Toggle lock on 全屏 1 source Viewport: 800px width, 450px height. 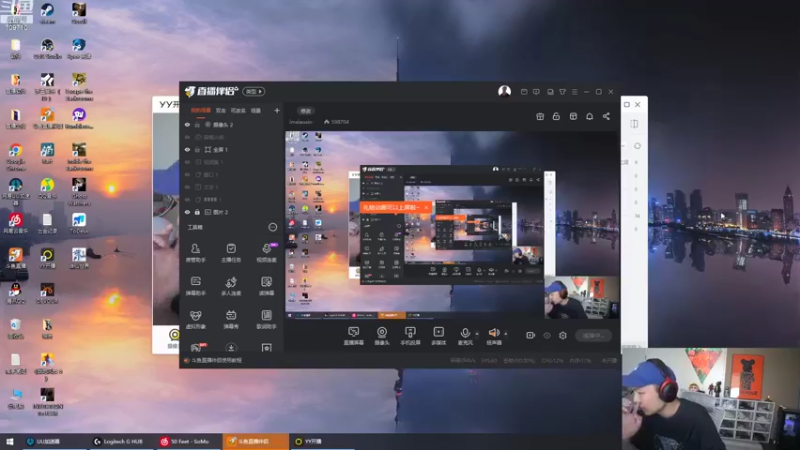coord(197,149)
